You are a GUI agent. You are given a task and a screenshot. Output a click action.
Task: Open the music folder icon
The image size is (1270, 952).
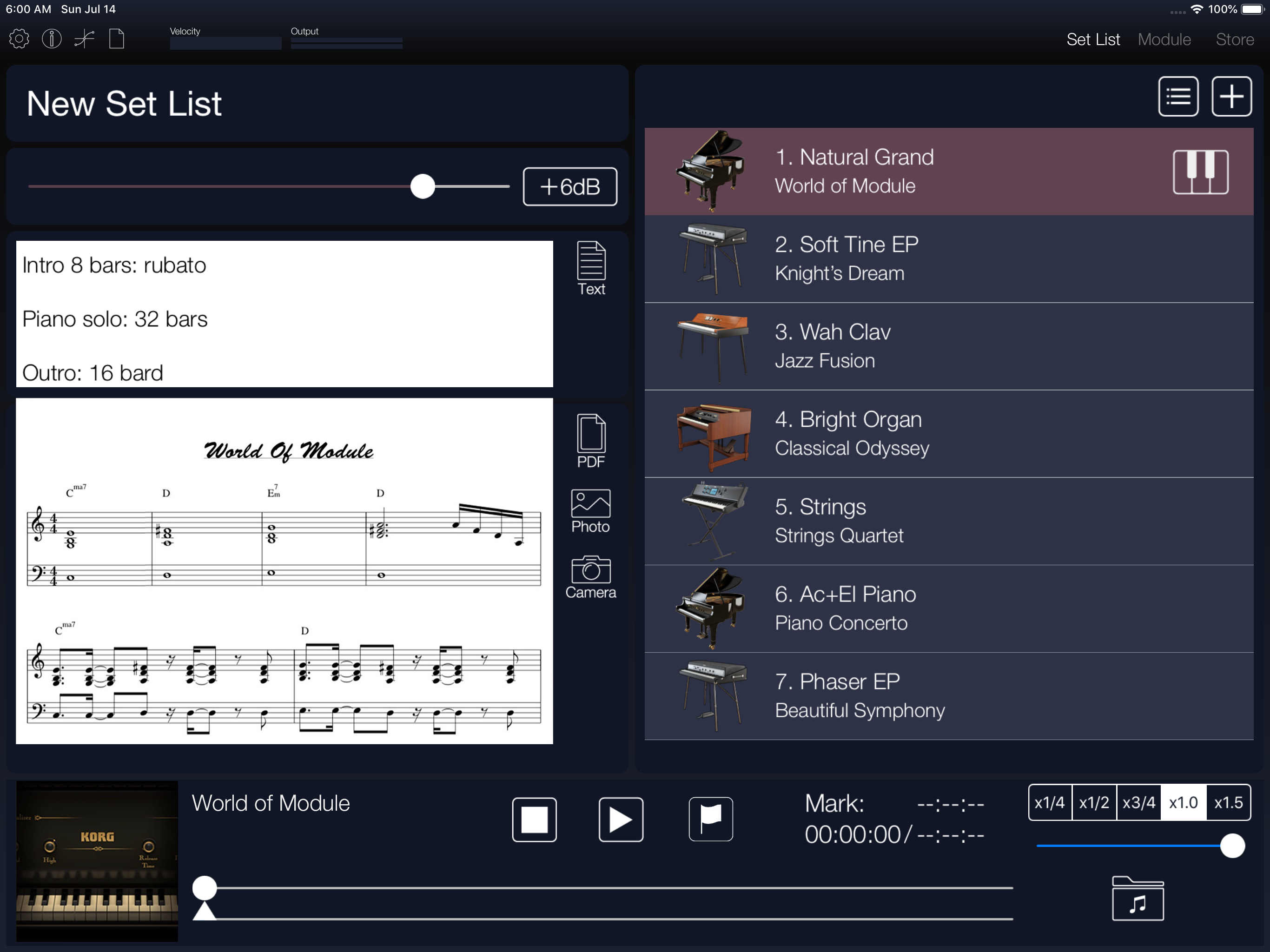[x=1138, y=899]
